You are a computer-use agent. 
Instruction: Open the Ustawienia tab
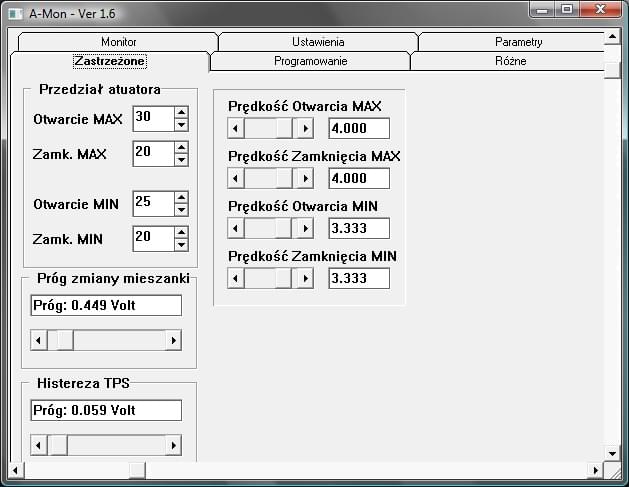318,42
